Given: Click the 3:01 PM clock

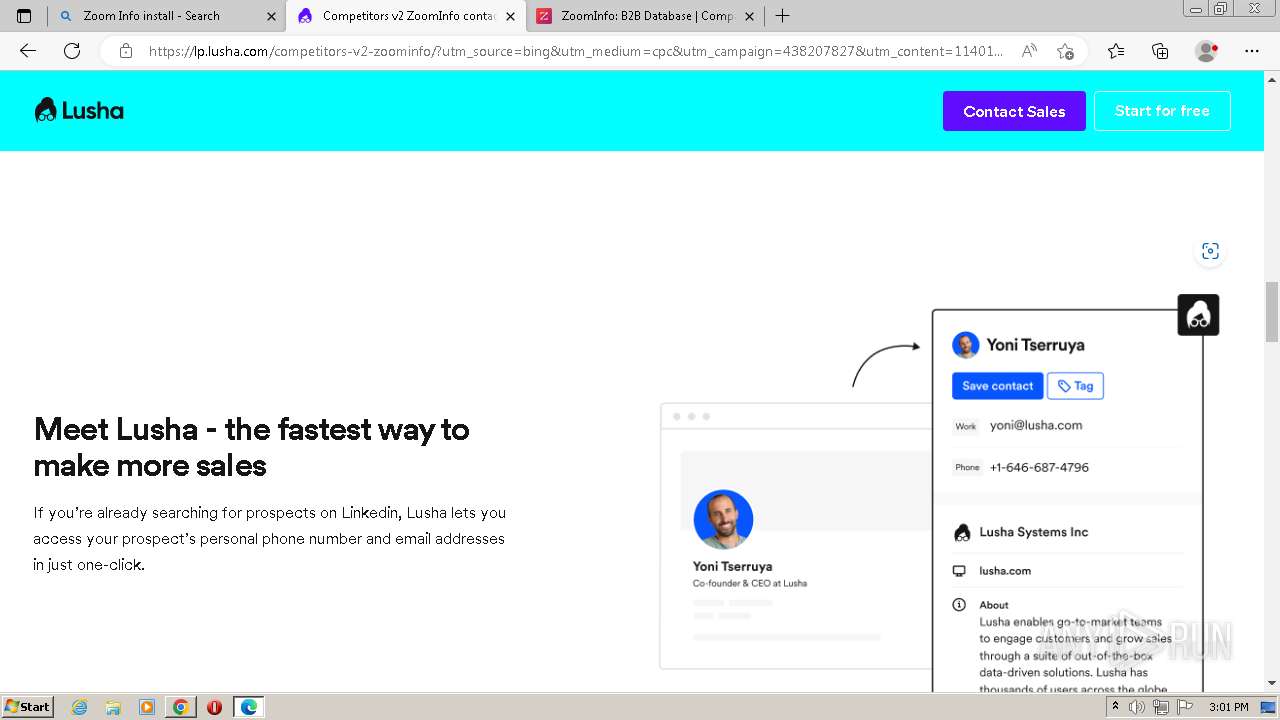Looking at the screenshot, I should coord(1228,707).
